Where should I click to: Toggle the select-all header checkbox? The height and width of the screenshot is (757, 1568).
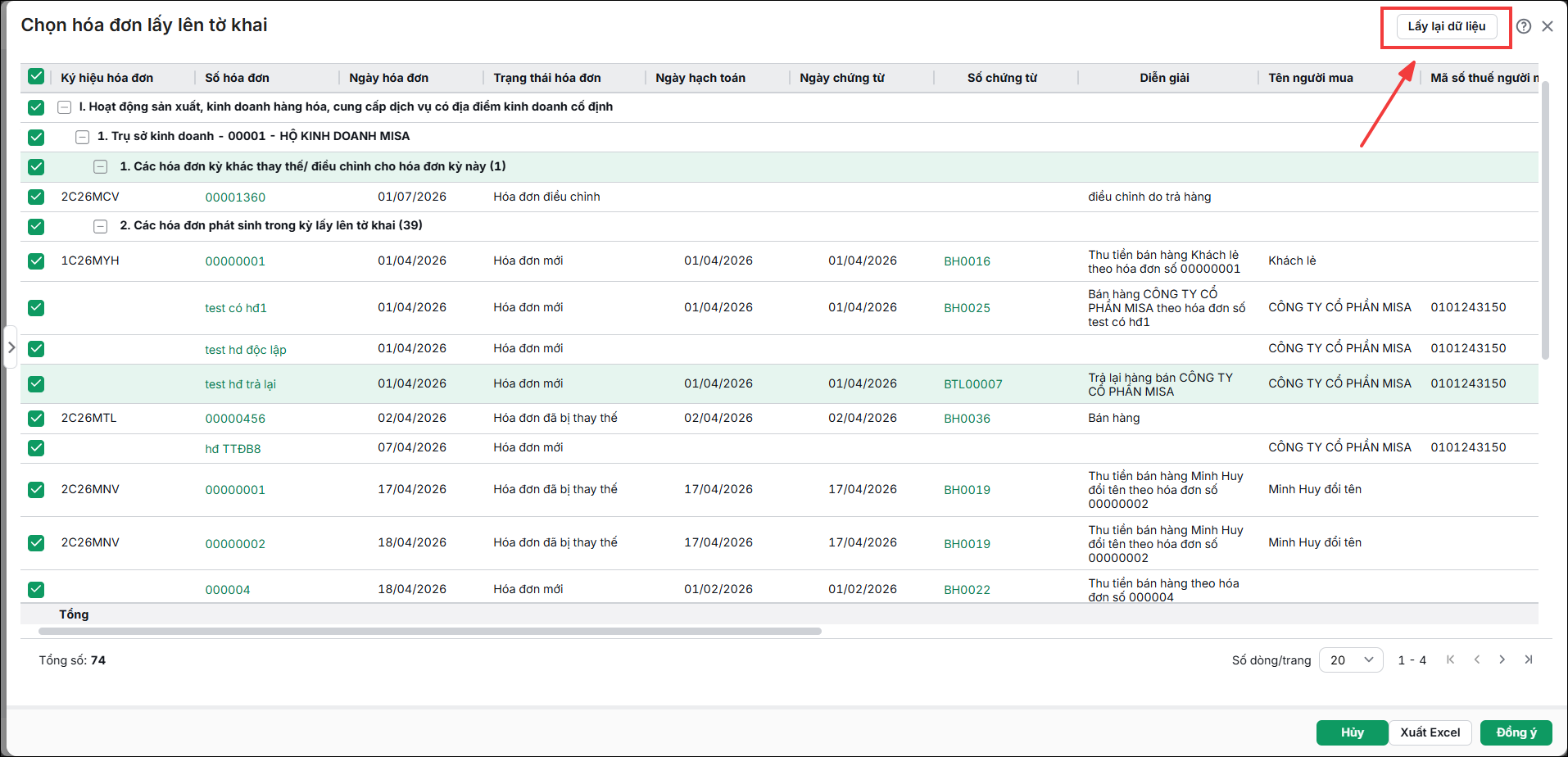(36, 77)
